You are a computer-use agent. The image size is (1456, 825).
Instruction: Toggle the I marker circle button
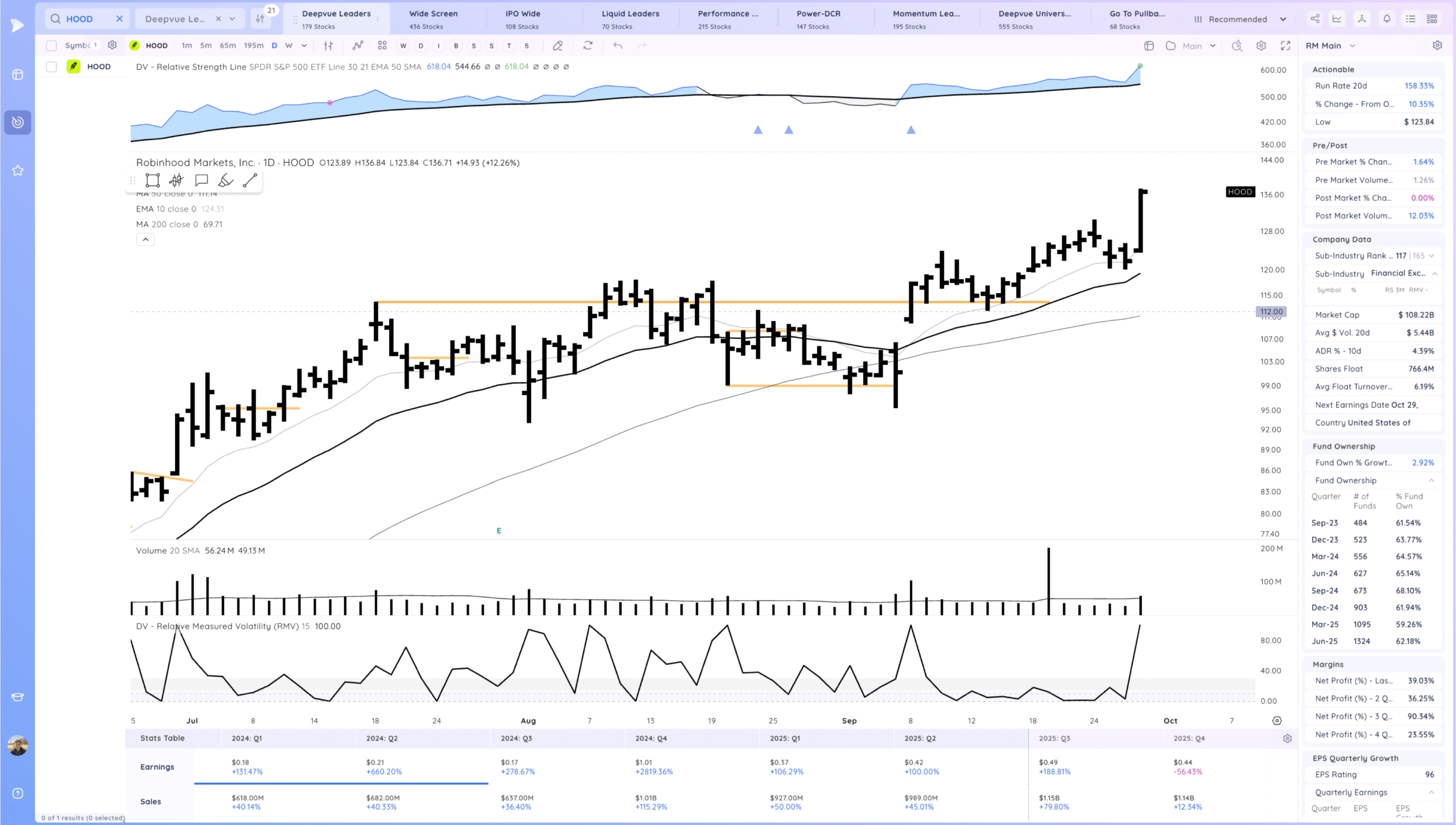[x=439, y=46]
